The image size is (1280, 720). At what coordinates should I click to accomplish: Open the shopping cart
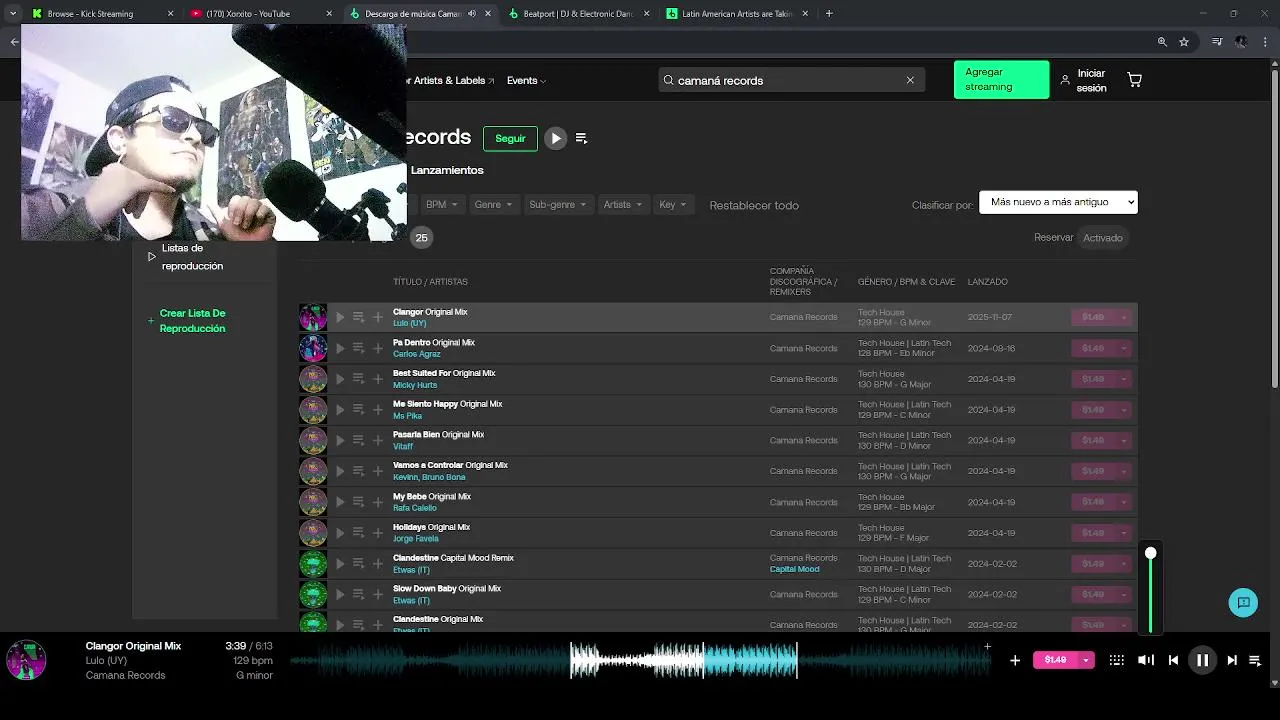click(x=1134, y=80)
